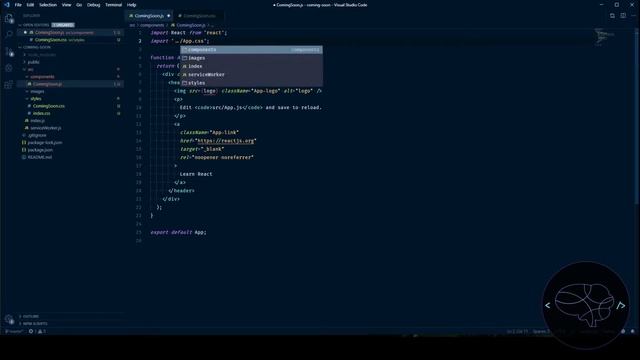Image resolution: width=640 pixels, height=360 pixels.
Task: Choose 'components' autocomplete suggestion
Action: pos(251,50)
